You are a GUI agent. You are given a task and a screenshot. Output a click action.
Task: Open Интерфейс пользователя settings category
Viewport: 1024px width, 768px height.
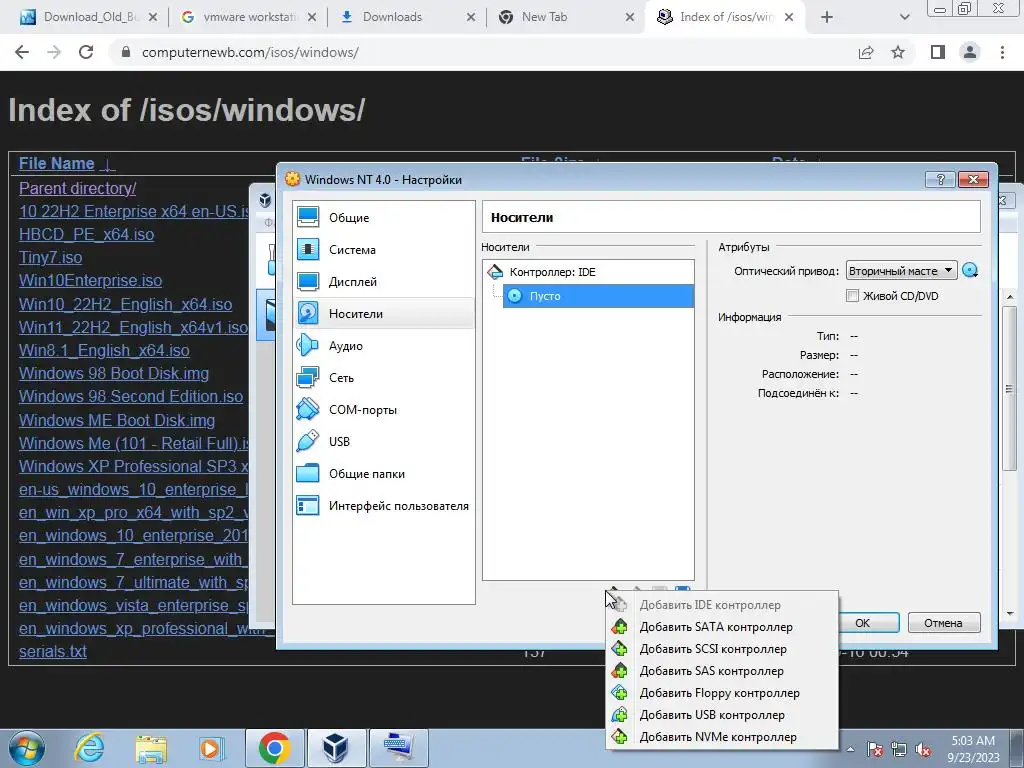(383, 505)
